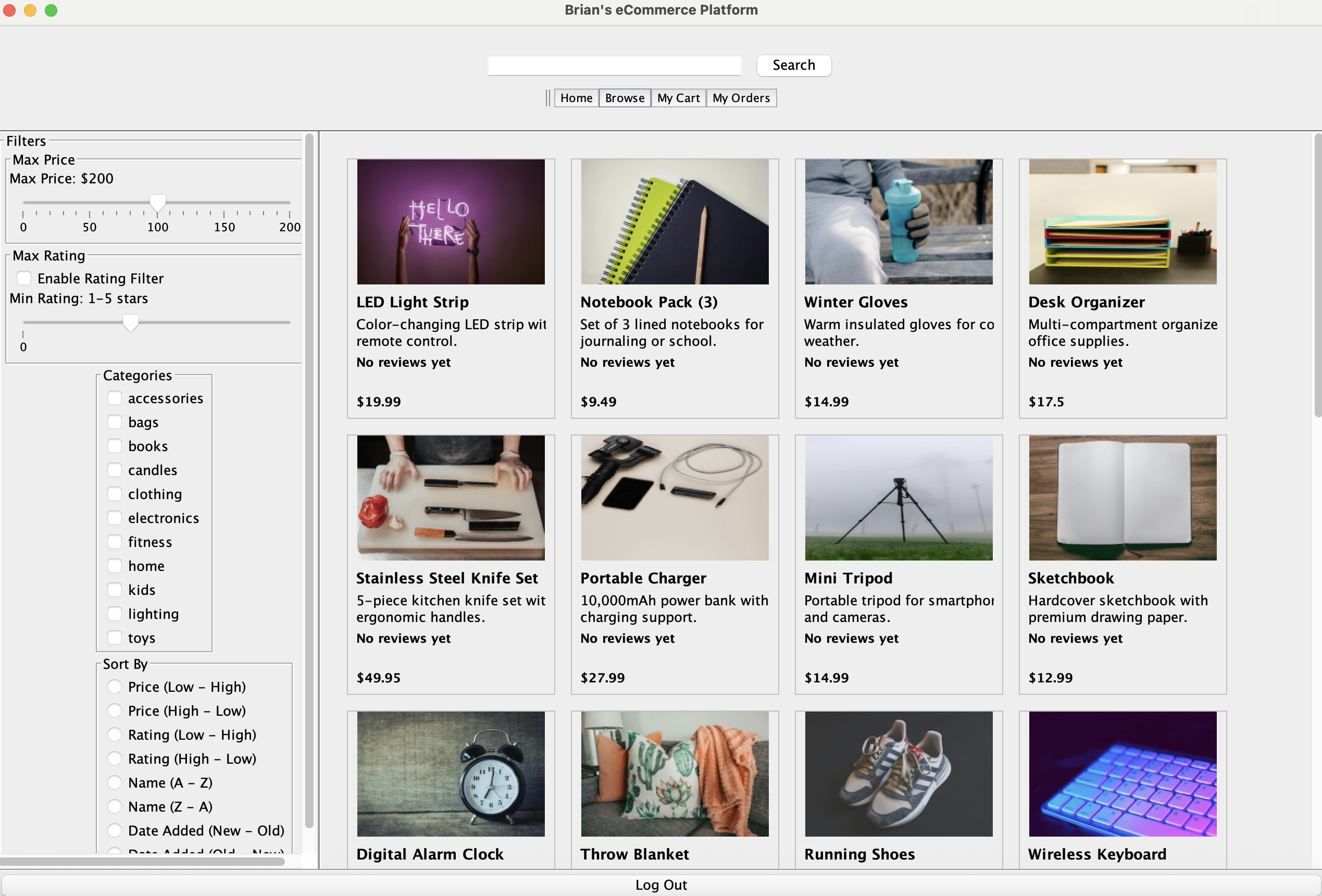Click the Portable Charger product image
This screenshot has height=896, width=1322.
pyautogui.click(x=674, y=497)
